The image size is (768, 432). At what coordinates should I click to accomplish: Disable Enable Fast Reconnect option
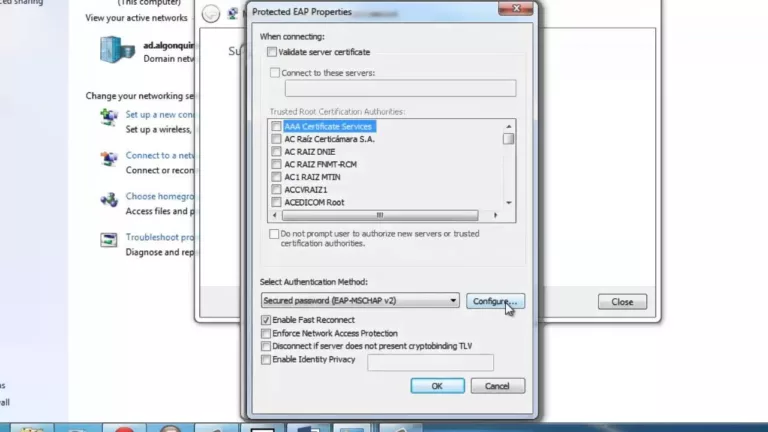coord(266,320)
